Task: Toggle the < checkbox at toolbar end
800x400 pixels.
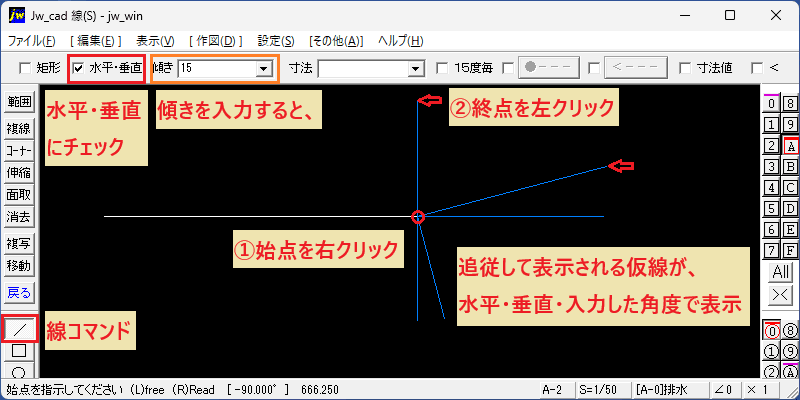Action: 757,68
